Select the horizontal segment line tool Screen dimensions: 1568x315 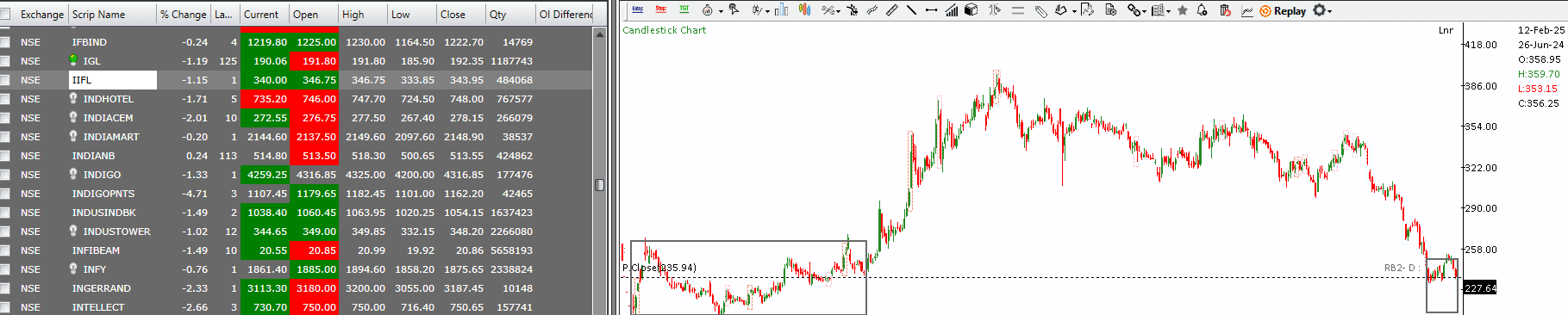point(931,10)
